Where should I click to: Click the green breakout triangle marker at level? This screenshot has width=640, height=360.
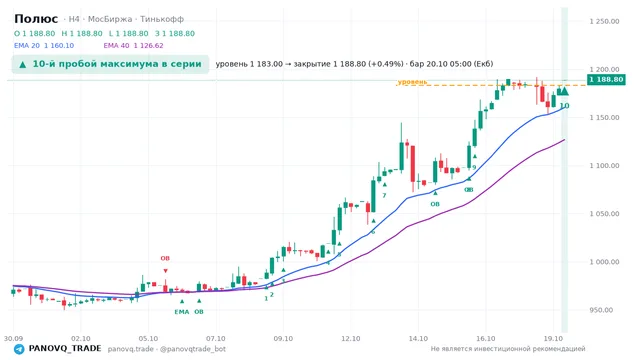click(x=564, y=91)
